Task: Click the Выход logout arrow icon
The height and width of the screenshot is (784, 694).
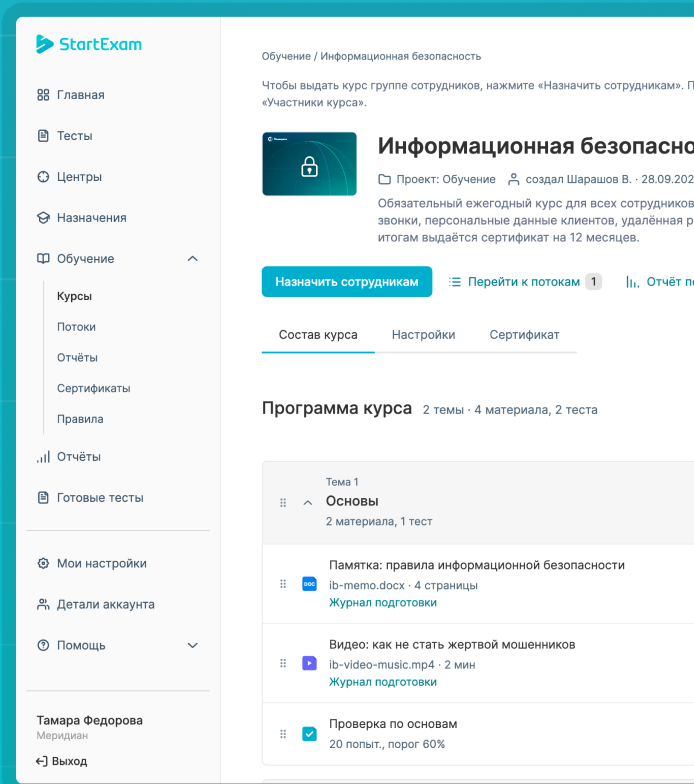Action: [x=42, y=761]
